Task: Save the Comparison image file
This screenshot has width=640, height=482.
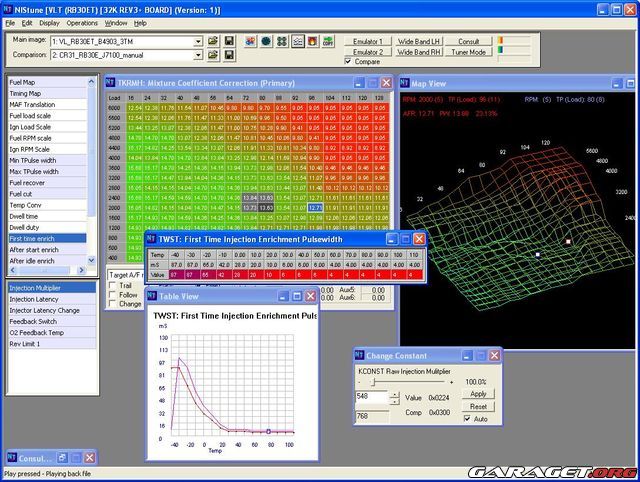Action: tap(229, 54)
